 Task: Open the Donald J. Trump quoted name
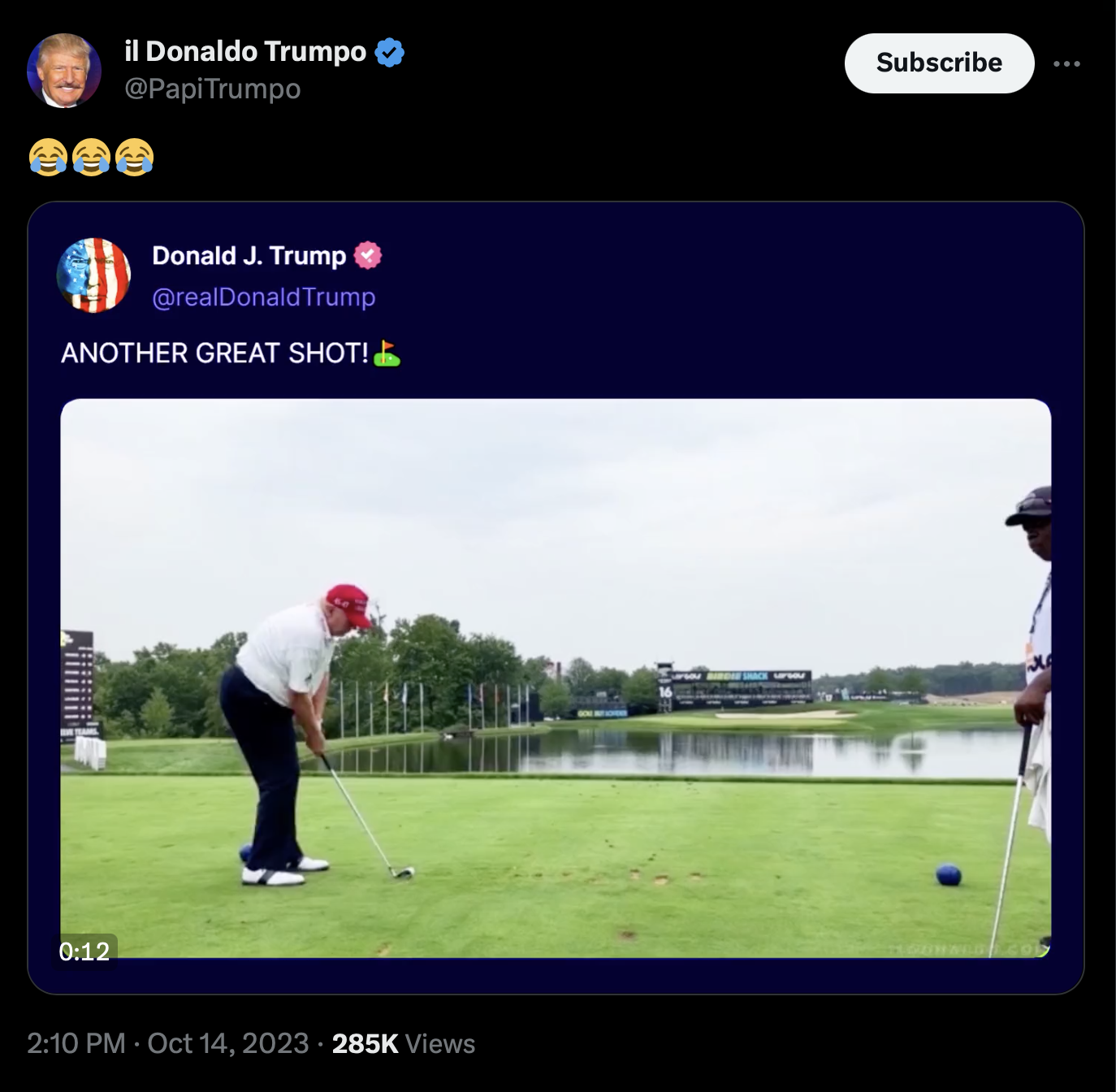(x=249, y=256)
